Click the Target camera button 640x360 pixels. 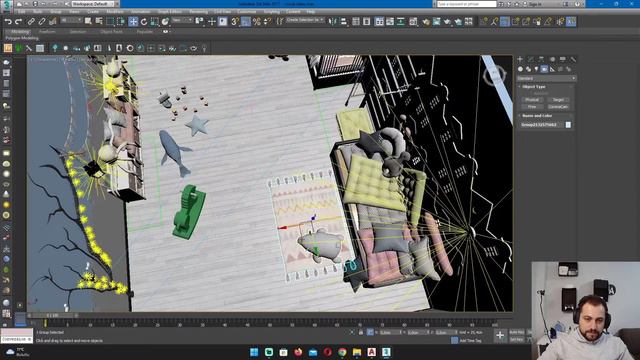point(558,100)
